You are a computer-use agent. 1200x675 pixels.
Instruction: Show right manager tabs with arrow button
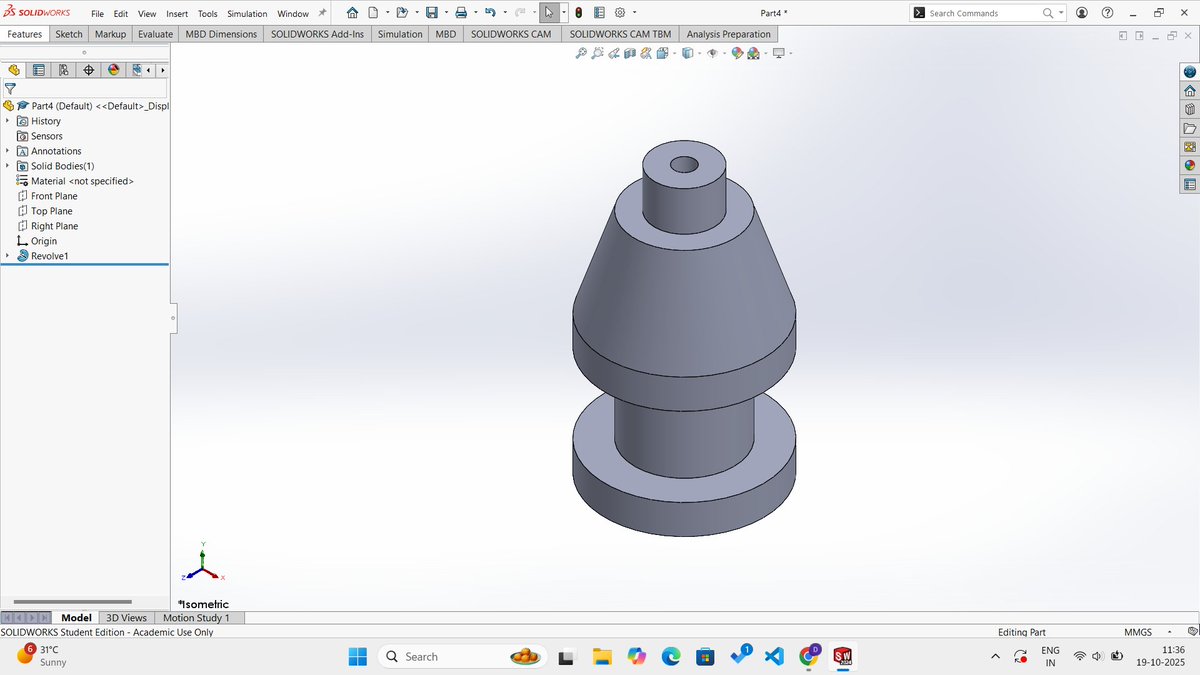161,70
